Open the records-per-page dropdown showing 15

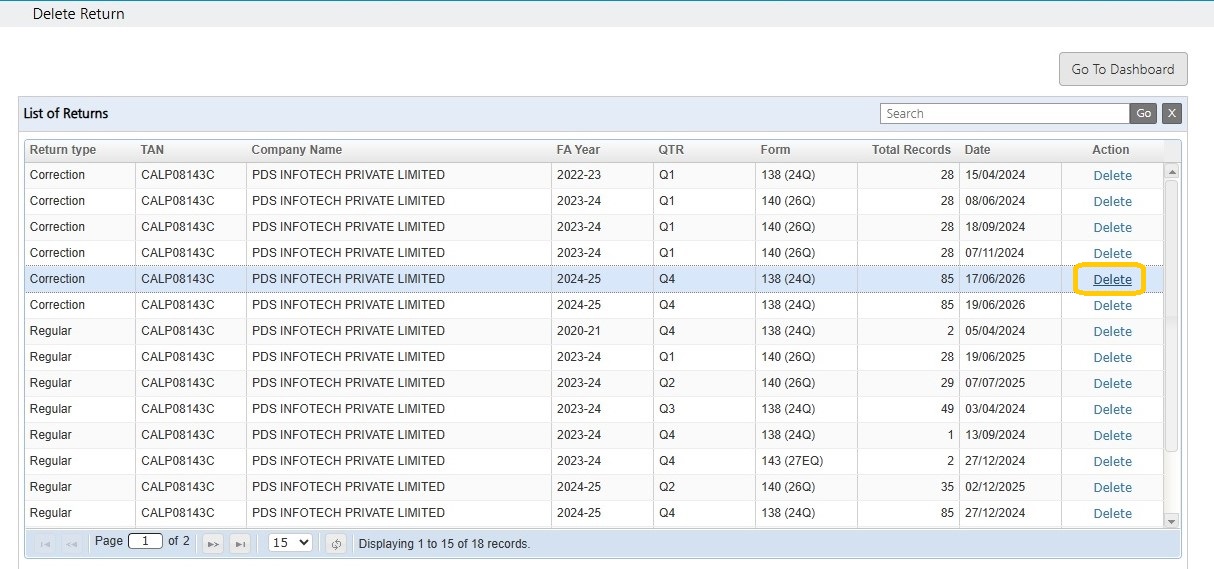291,543
